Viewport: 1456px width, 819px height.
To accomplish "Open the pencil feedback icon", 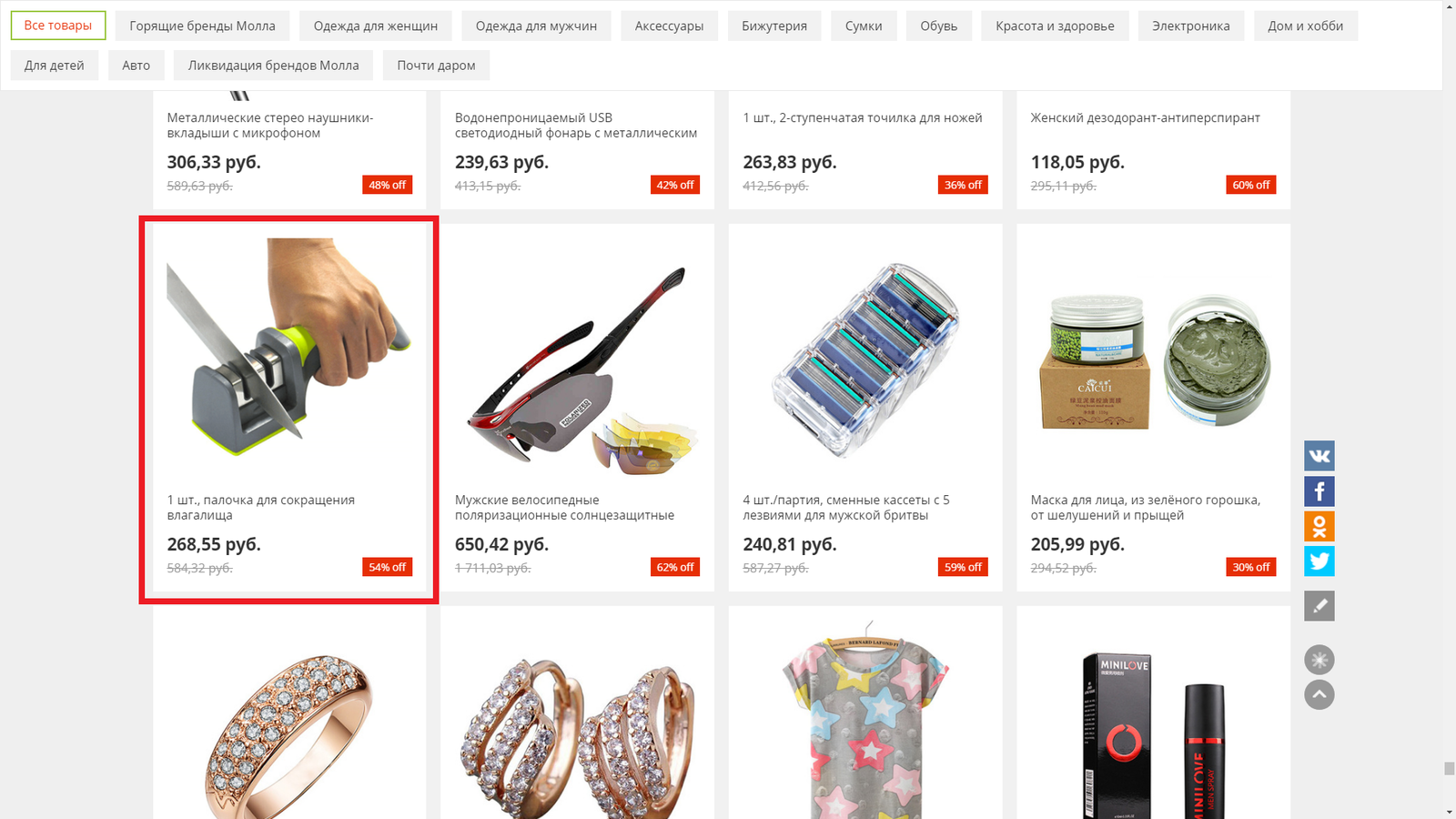I will 1319,606.
